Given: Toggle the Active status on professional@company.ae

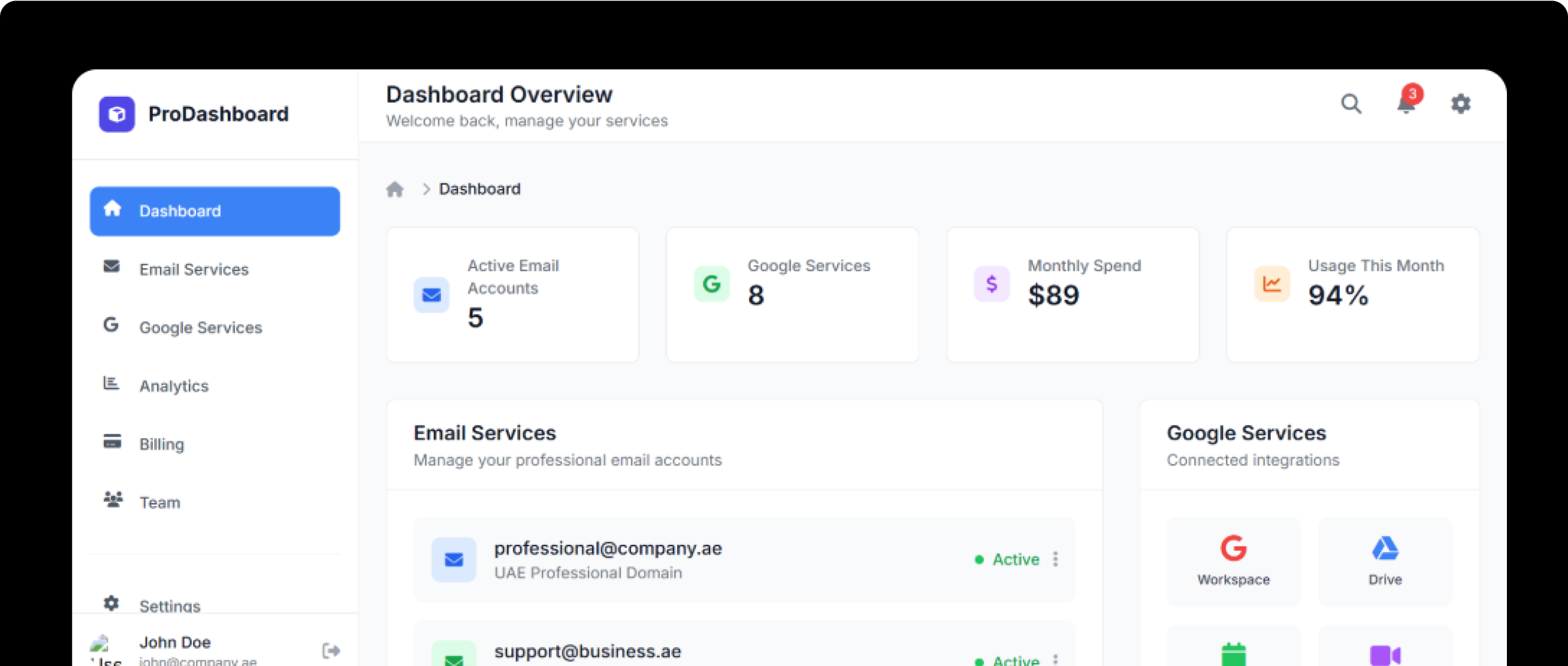Looking at the screenshot, I should click(1009, 560).
